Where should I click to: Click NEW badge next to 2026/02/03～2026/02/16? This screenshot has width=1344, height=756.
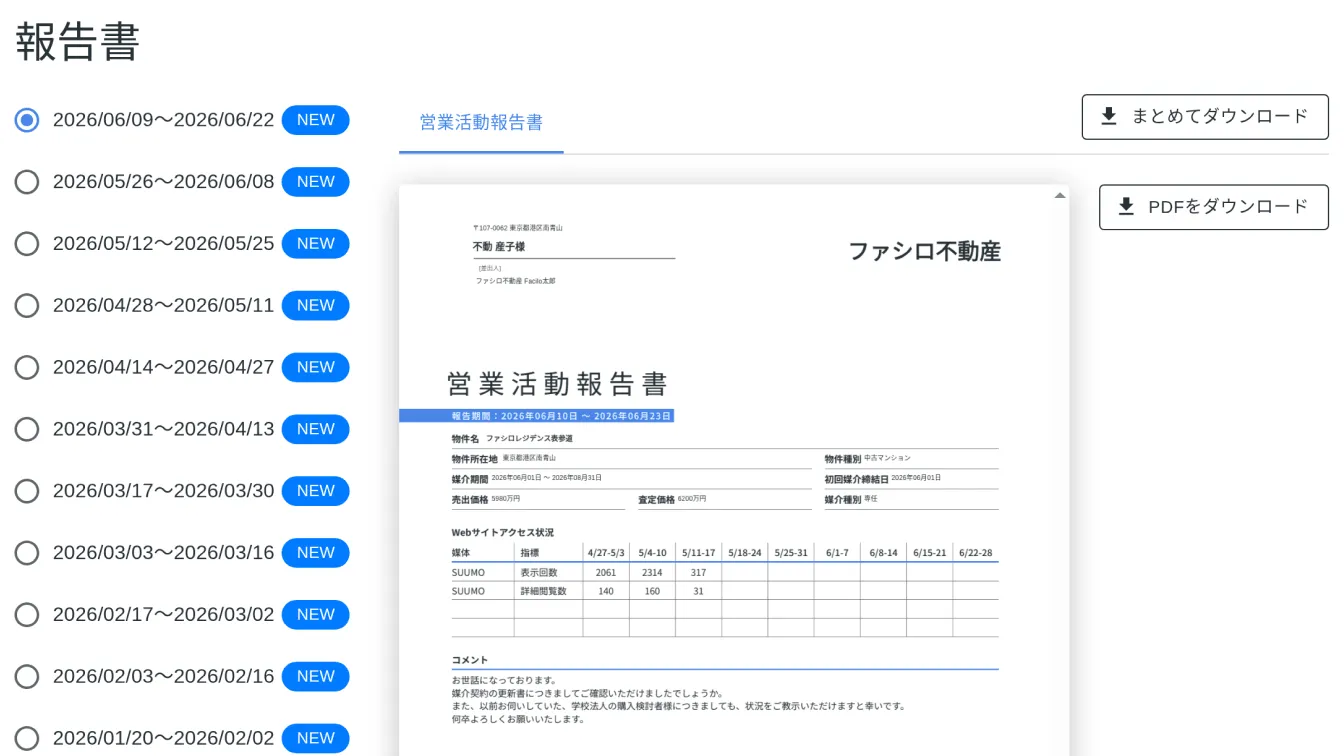(315, 676)
